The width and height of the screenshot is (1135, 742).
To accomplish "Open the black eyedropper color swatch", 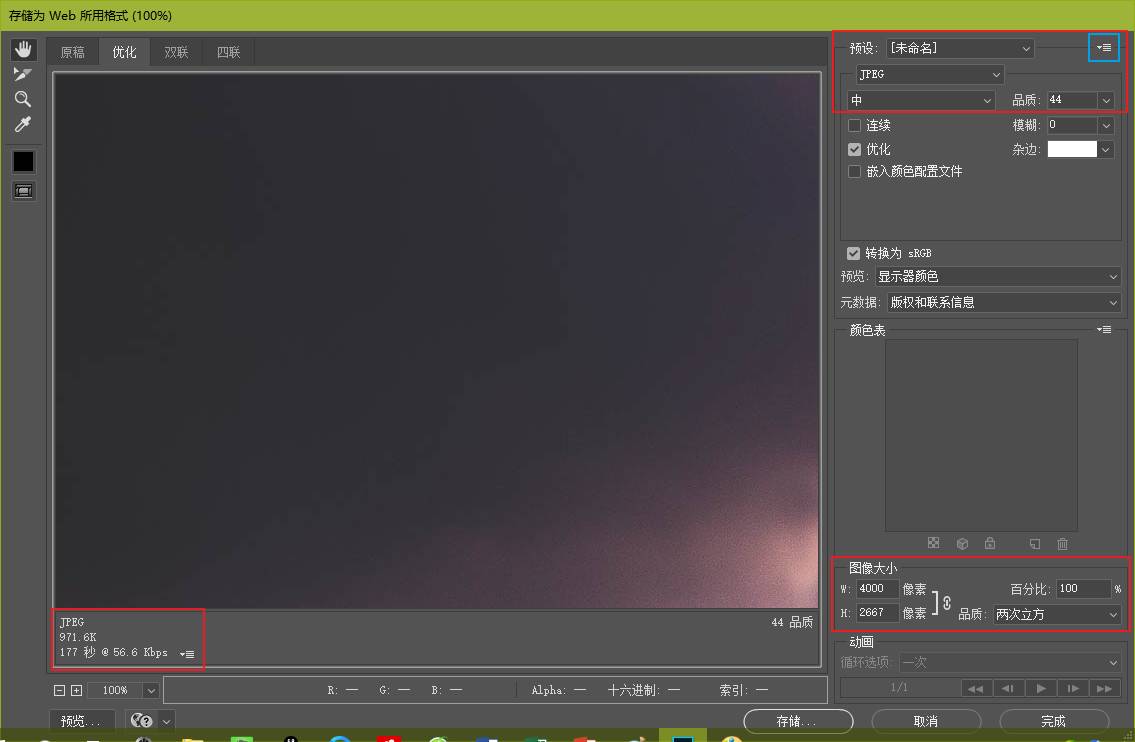I will tap(23, 161).
